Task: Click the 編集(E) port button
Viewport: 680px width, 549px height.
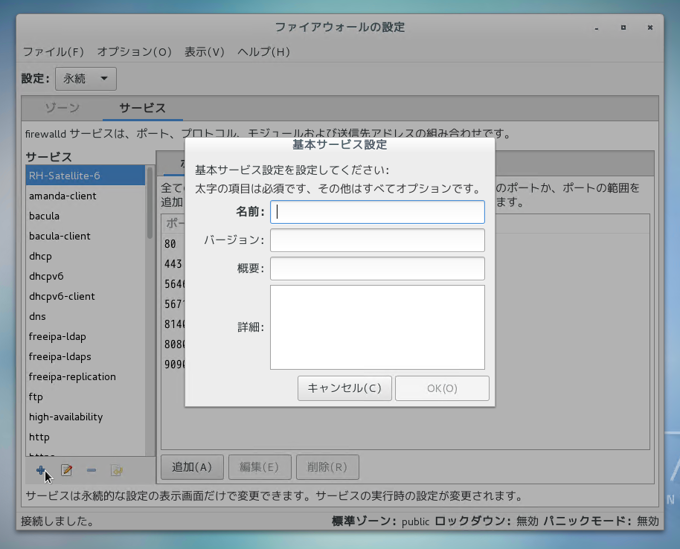Action: coord(260,467)
